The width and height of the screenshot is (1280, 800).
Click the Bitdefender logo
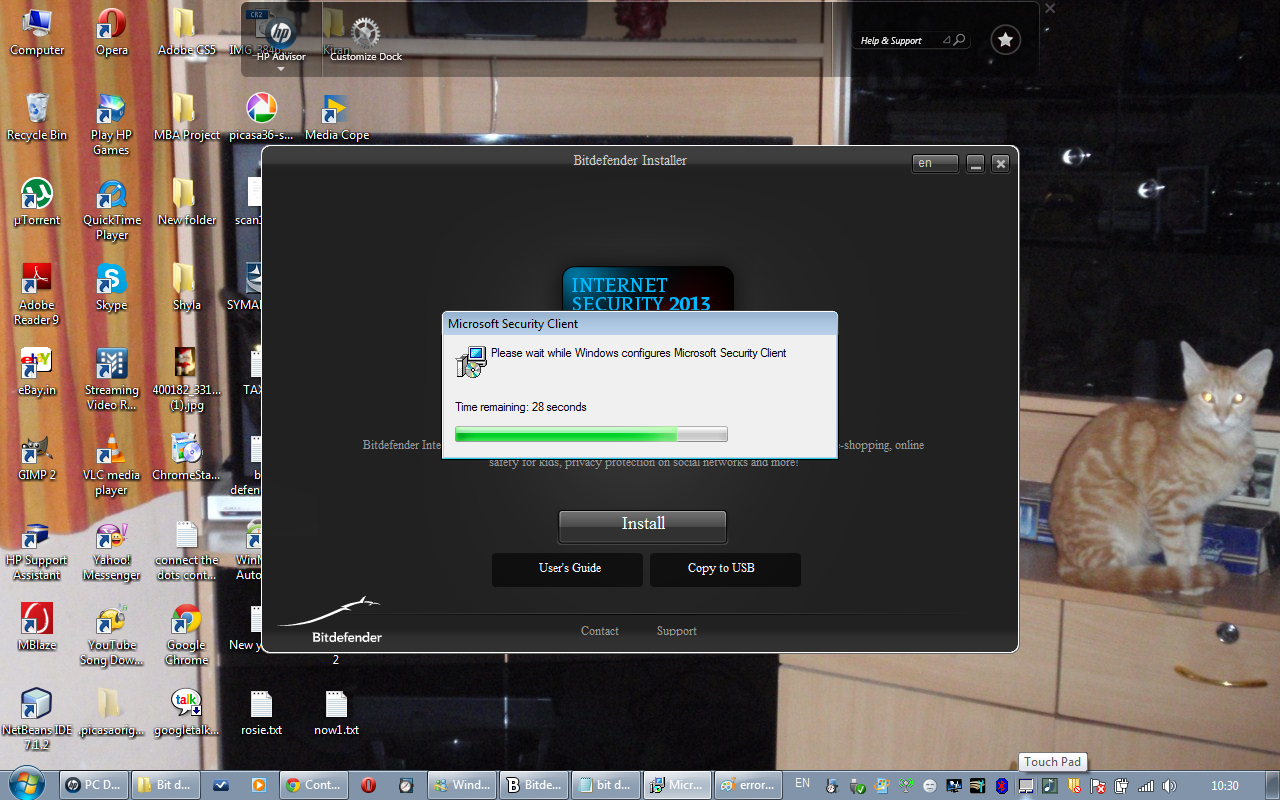(331, 621)
